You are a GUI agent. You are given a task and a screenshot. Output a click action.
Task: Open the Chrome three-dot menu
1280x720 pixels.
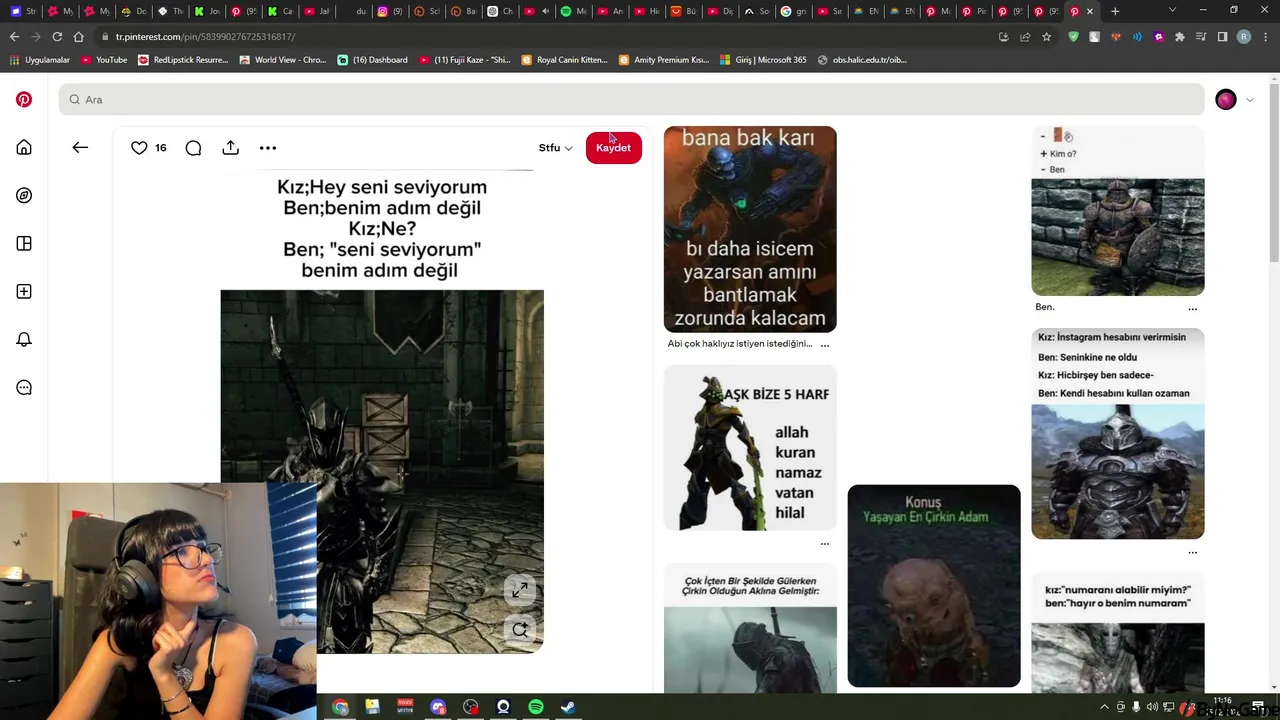[x=1265, y=37]
